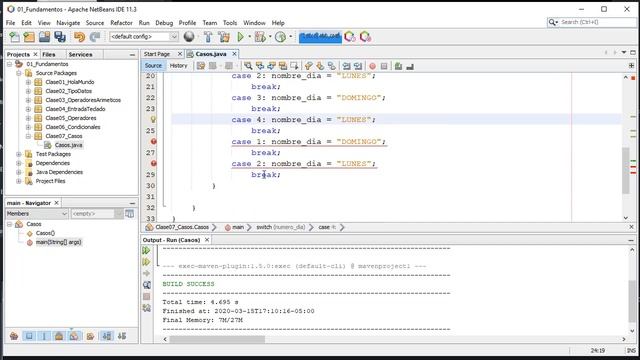Switch to the Files tab
Image resolution: width=640 pixels, height=360 pixels.
coord(49,54)
